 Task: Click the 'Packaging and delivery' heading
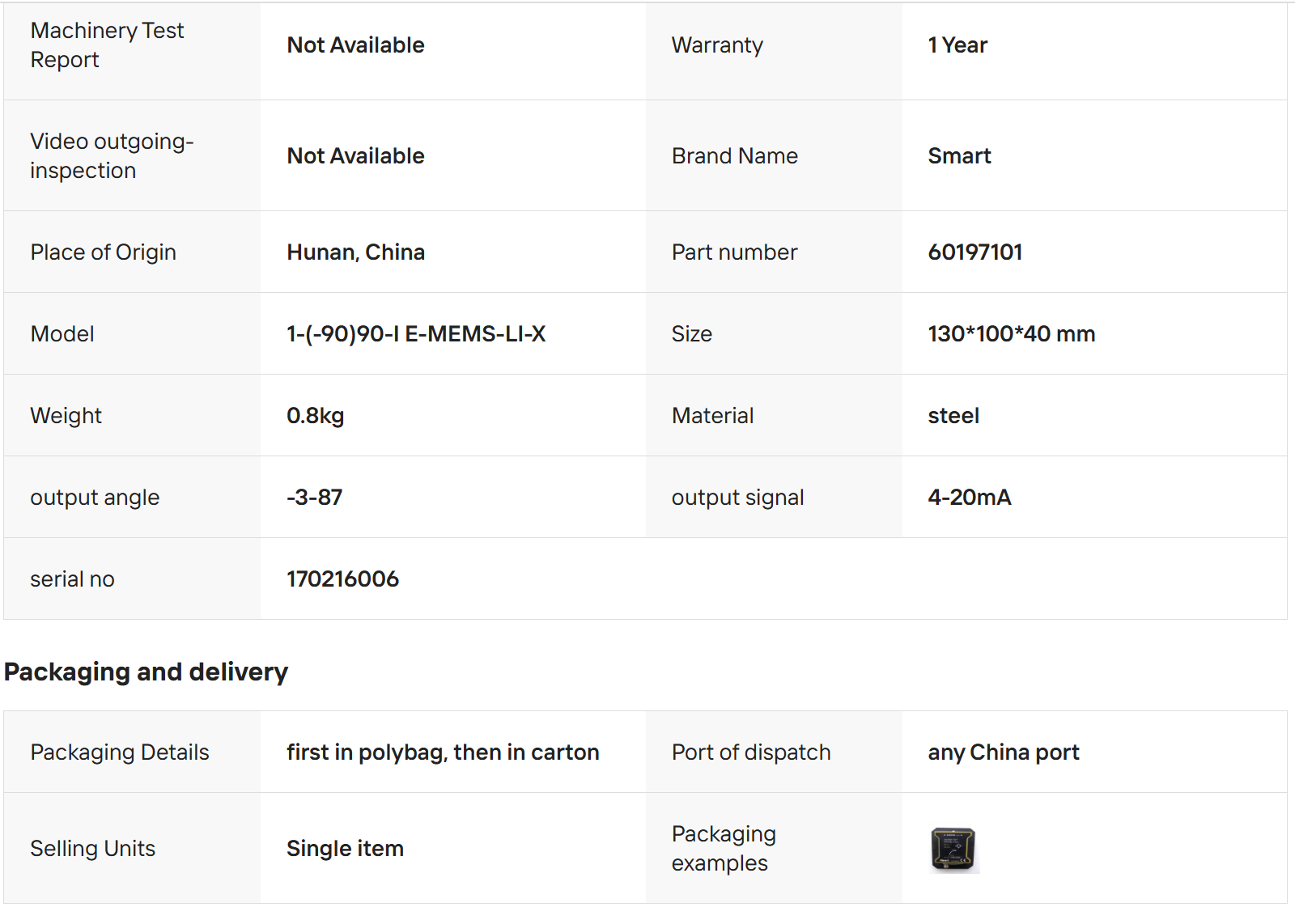[x=146, y=672]
